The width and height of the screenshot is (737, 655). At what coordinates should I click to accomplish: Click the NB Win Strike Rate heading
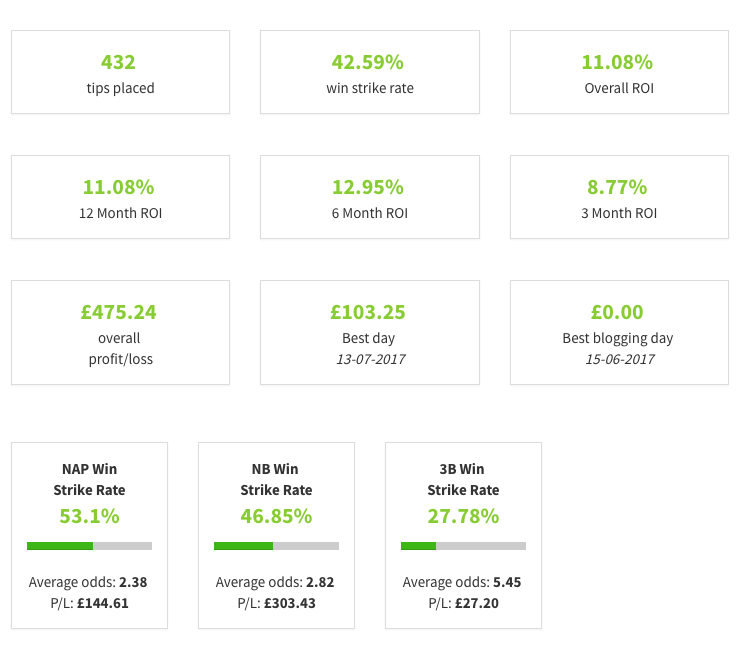[x=276, y=479]
